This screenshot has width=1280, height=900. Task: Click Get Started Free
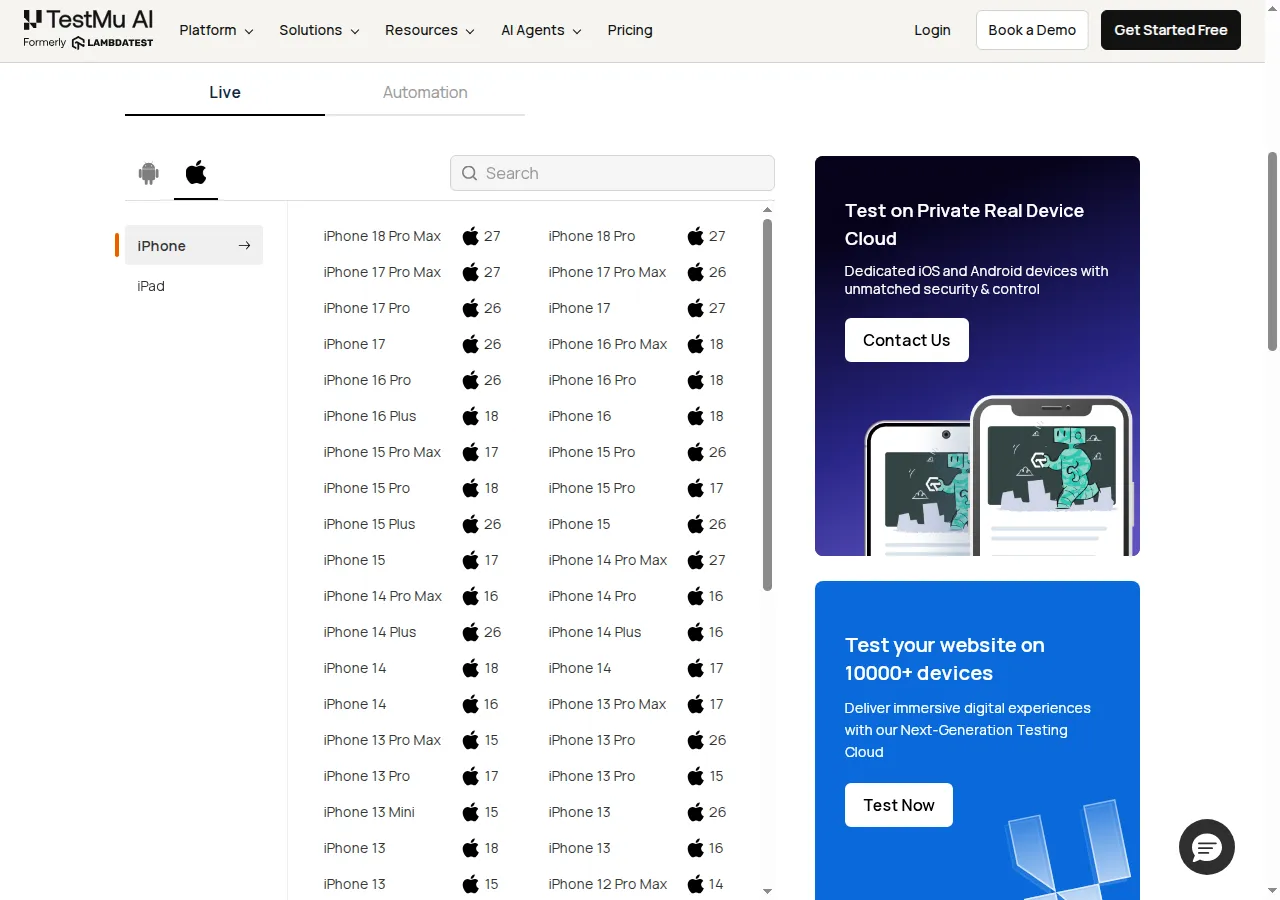1171,30
